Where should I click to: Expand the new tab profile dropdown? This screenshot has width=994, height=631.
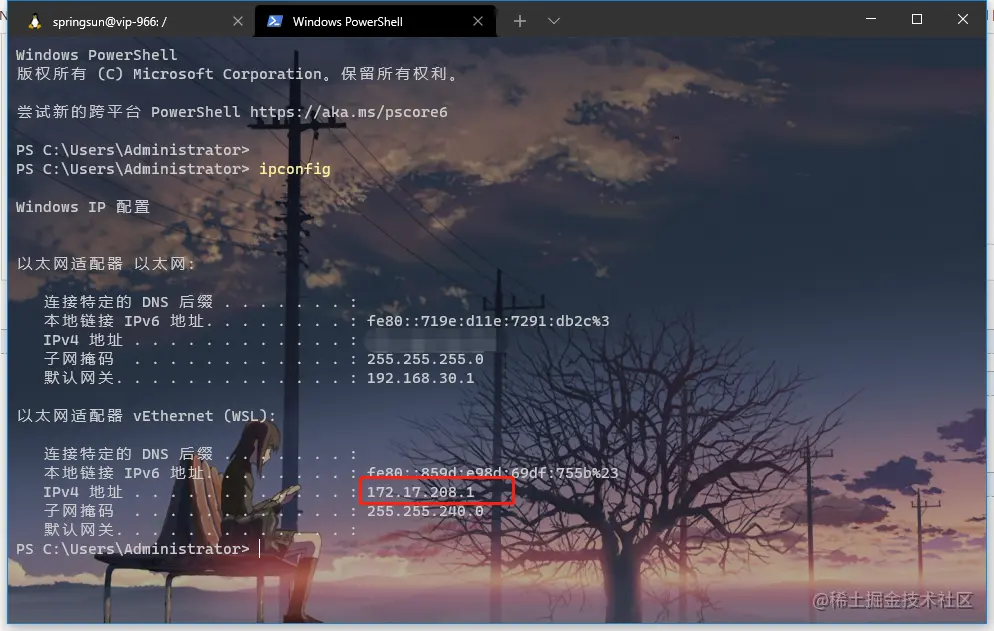coord(554,22)
